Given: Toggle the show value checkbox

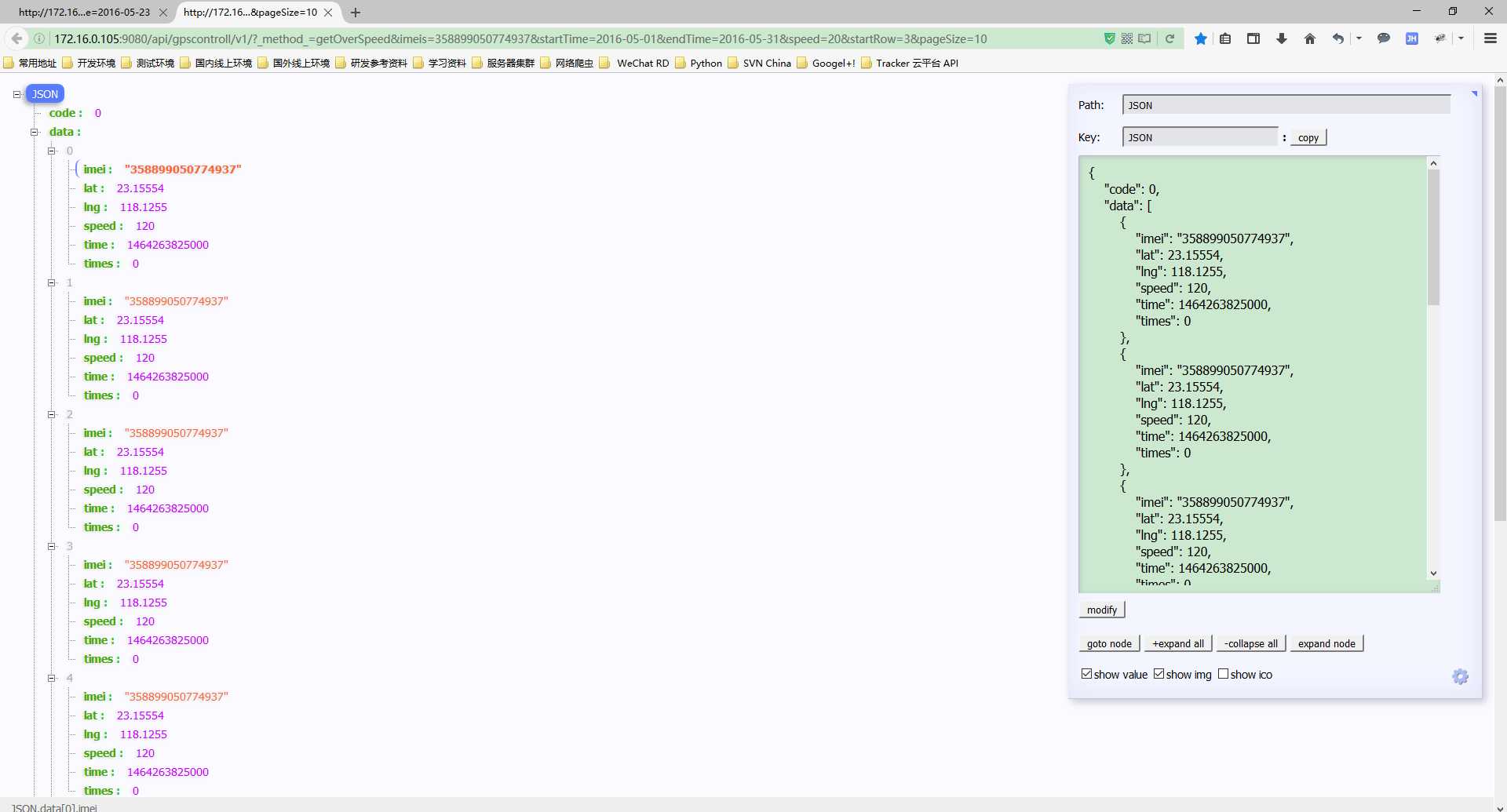Looking at the screenshot, I should [x=1087, y=674].
